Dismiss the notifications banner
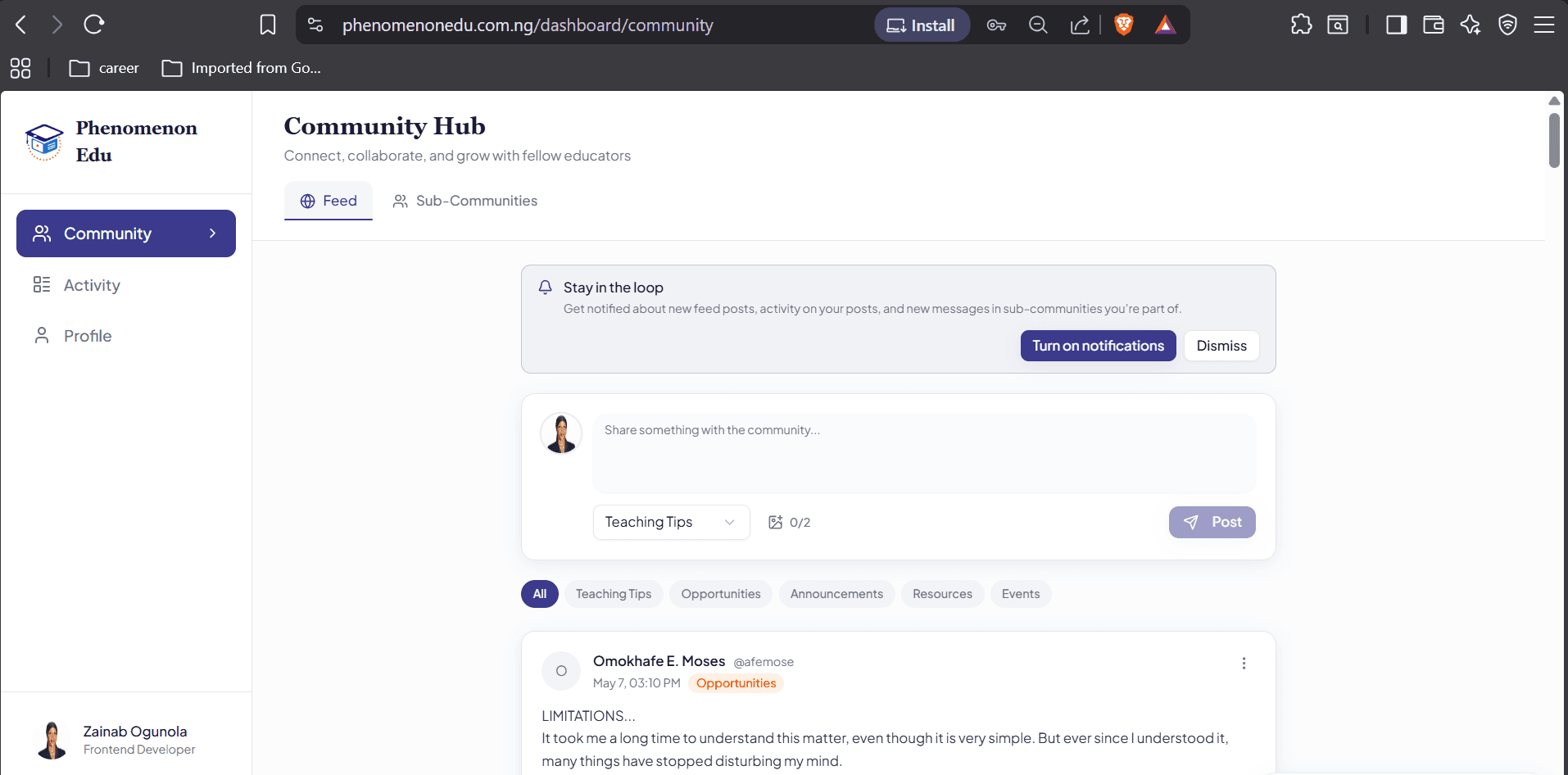 click(x=1221, y=346)
